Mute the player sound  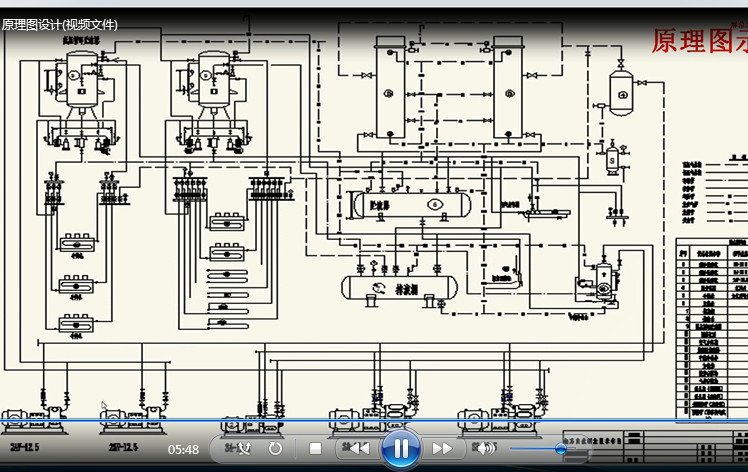[486, 449]
